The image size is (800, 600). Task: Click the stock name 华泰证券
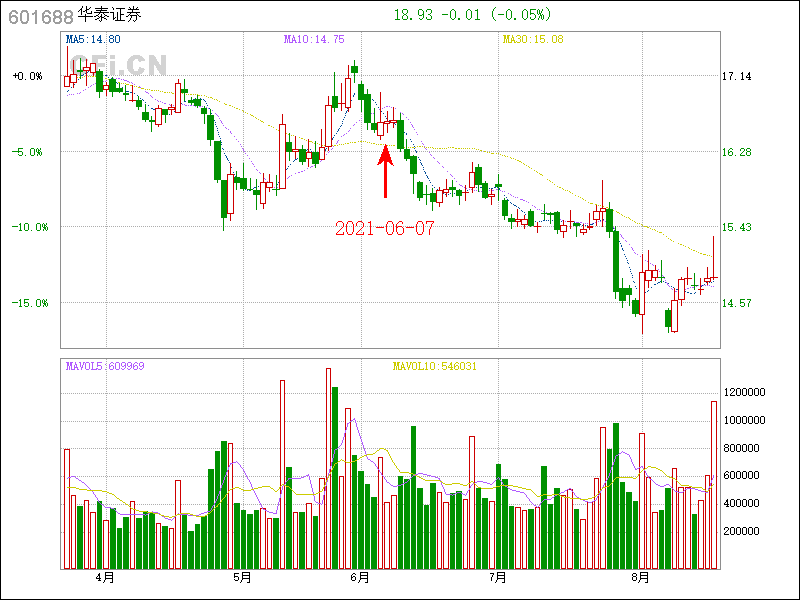point(109,16)
